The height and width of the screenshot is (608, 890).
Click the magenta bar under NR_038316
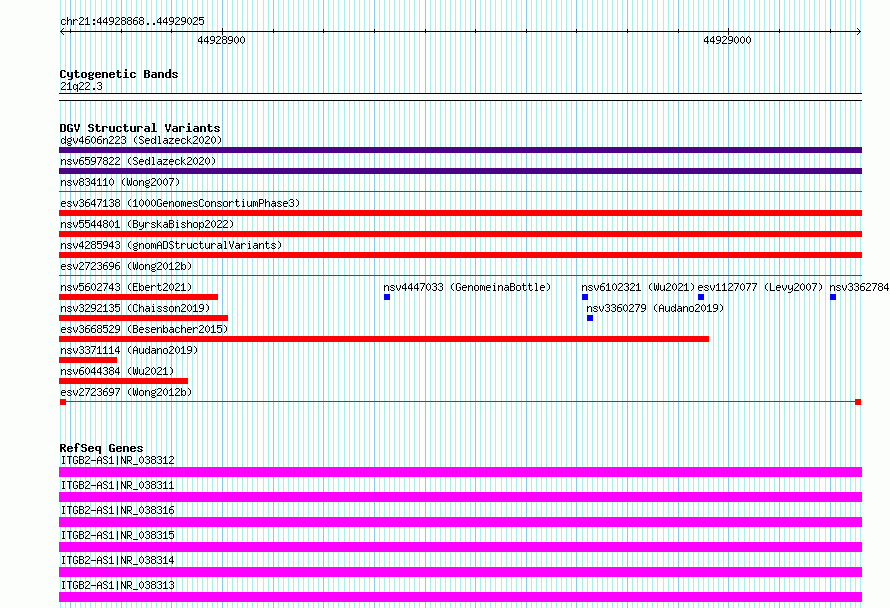[x=460, y=522]
